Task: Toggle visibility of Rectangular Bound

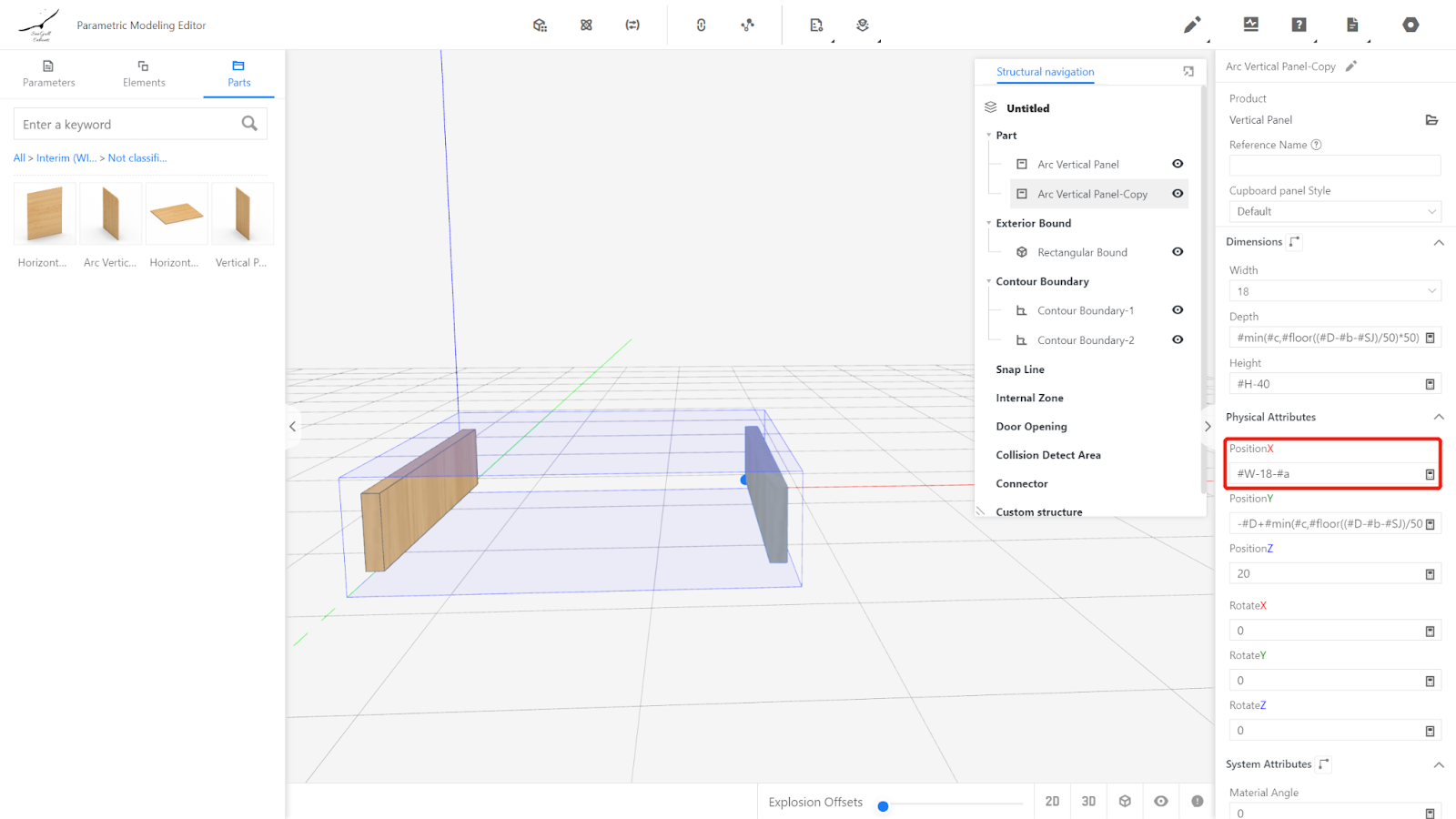Action: tap(1178, 252)
